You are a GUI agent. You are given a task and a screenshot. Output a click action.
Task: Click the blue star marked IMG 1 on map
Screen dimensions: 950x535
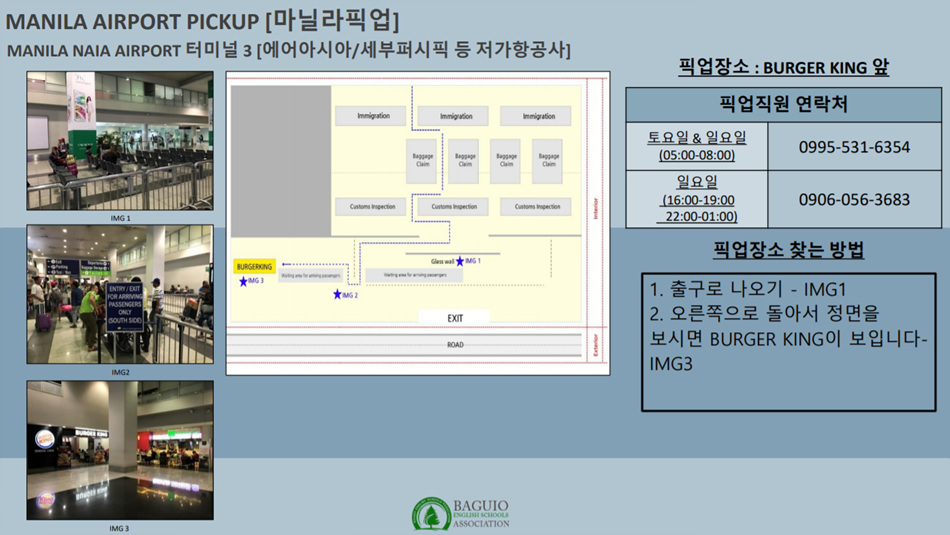460,261
